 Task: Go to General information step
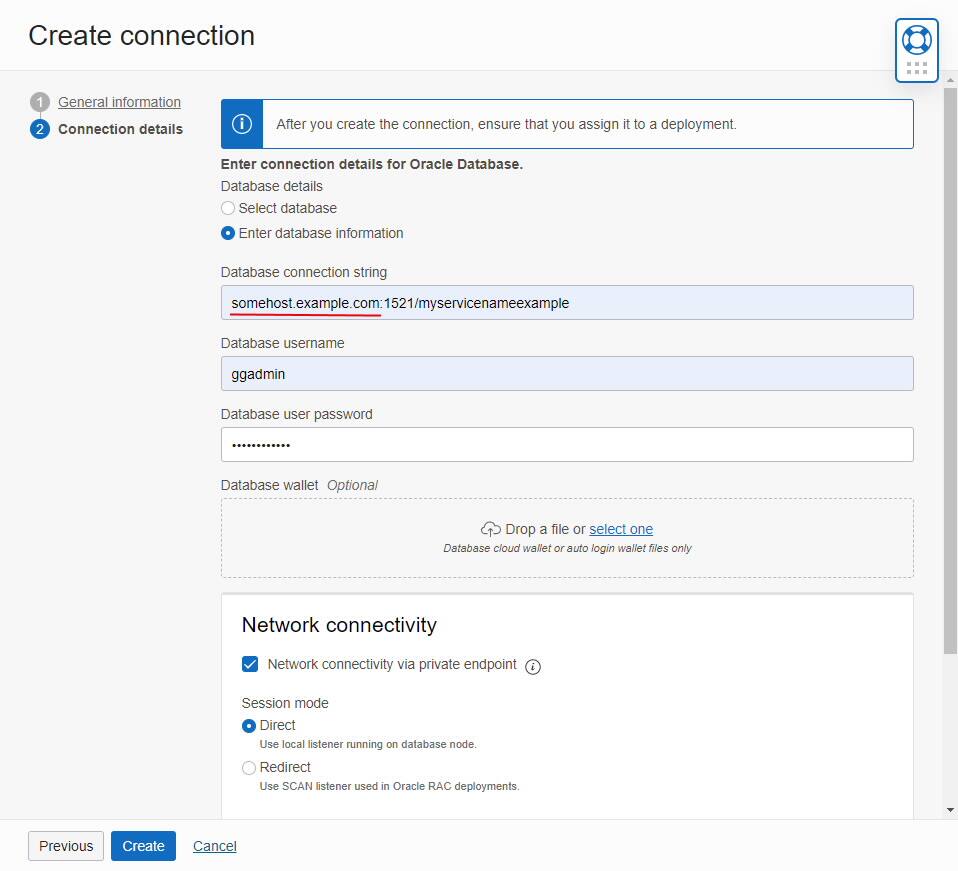119,102
